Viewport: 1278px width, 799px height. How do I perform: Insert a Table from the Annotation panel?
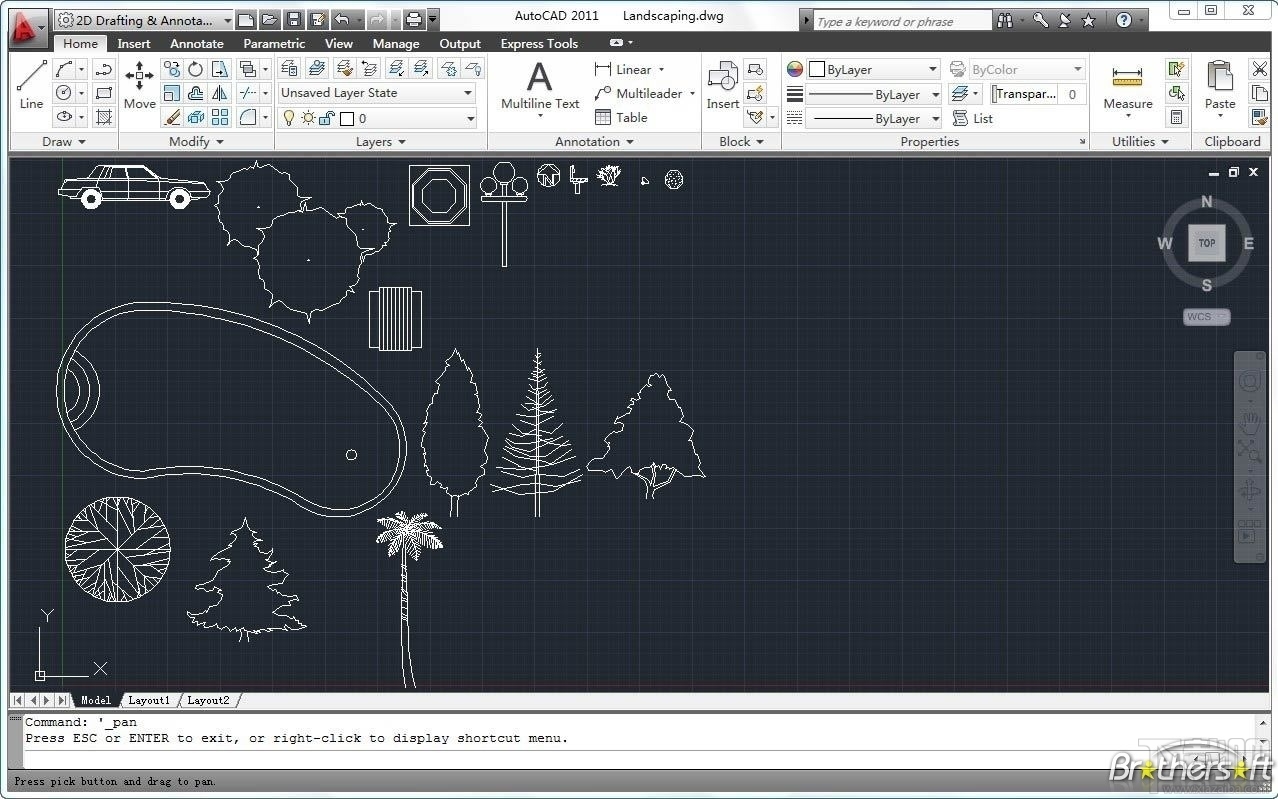click(621, 117)
